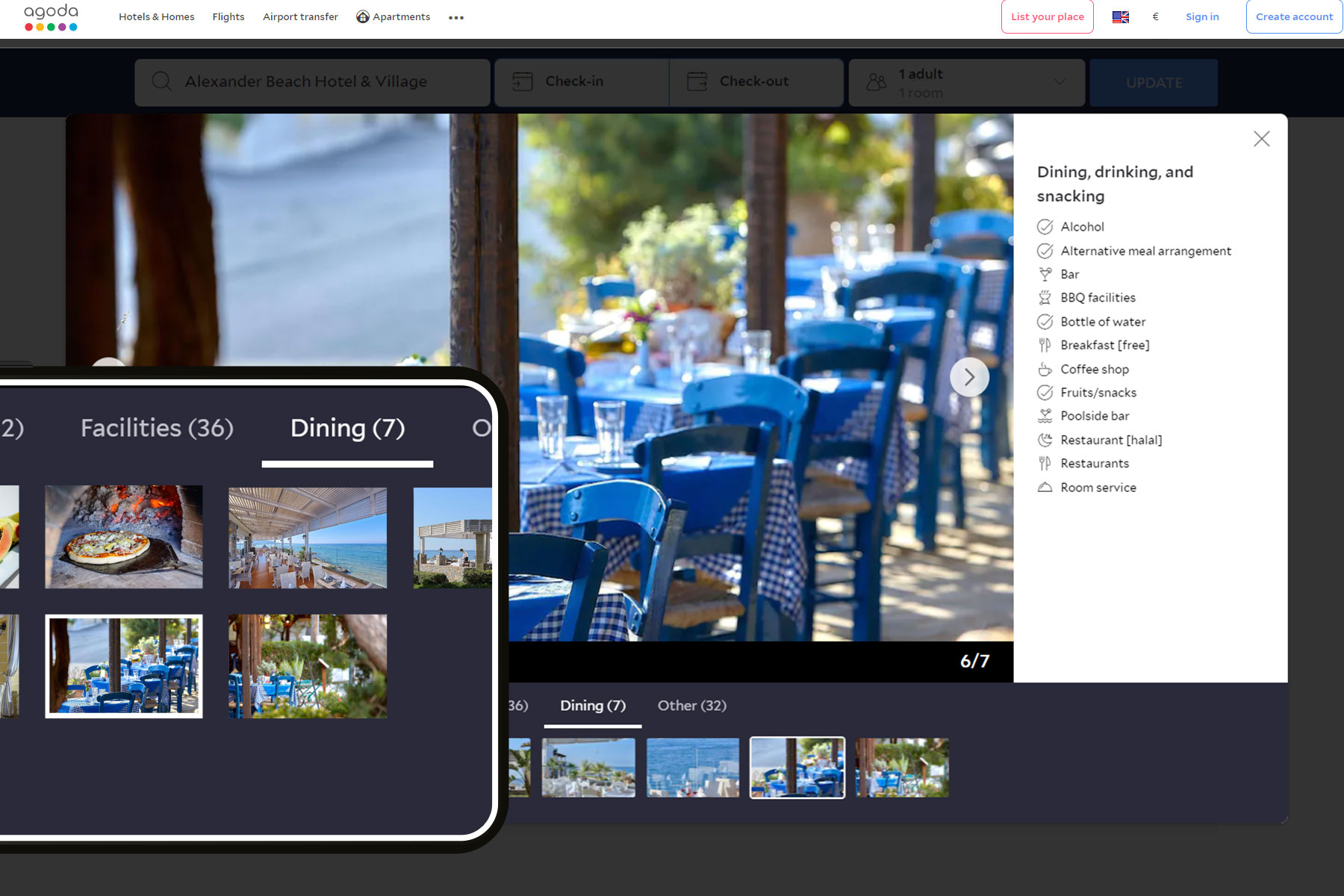Click the language flag icon
This screenshot has height=896, width=1344.
point(1120,17)
